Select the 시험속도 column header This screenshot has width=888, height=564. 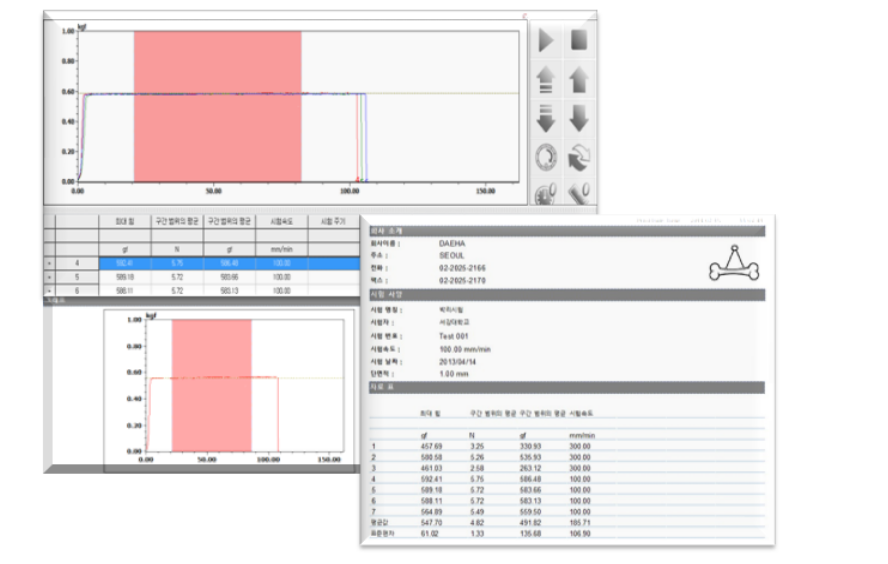coord(281,221)
